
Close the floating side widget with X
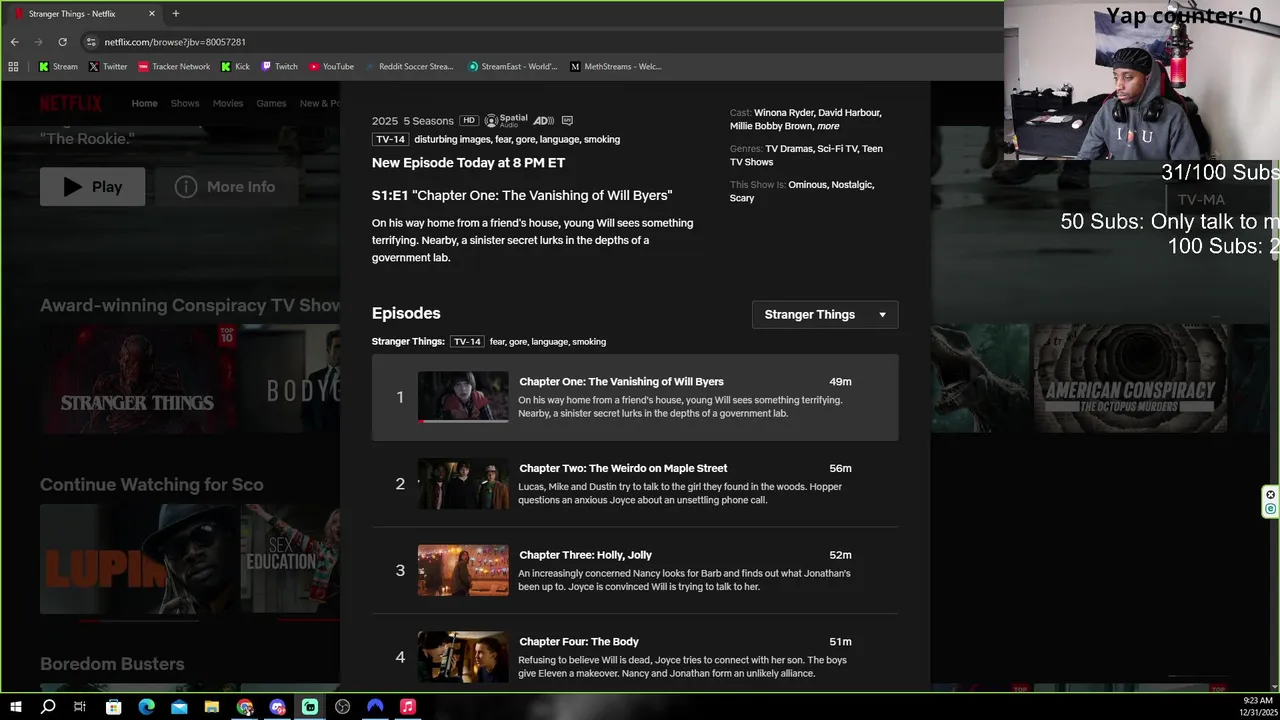[1271, 495]
